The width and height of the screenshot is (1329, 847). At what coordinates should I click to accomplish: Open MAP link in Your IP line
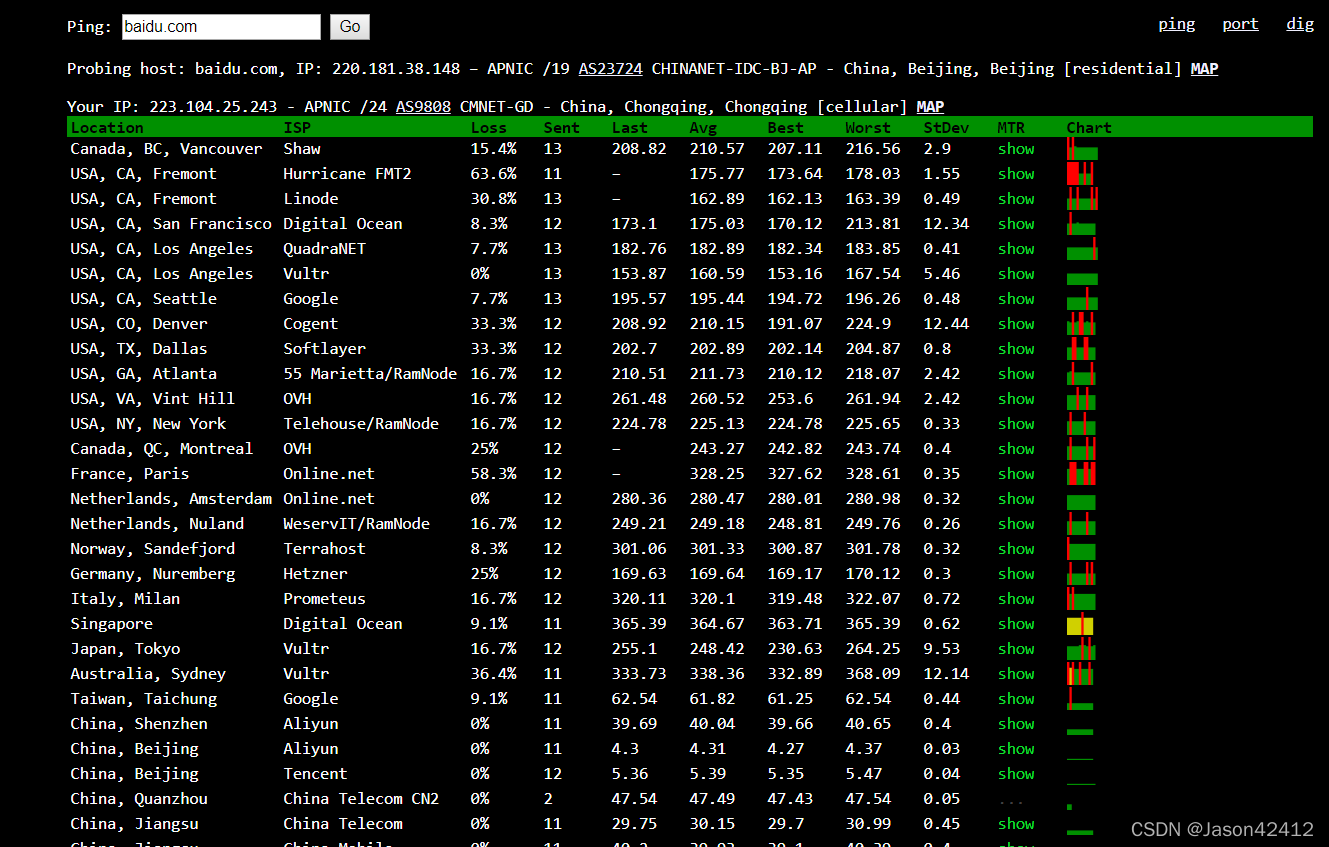click(930, 107)
